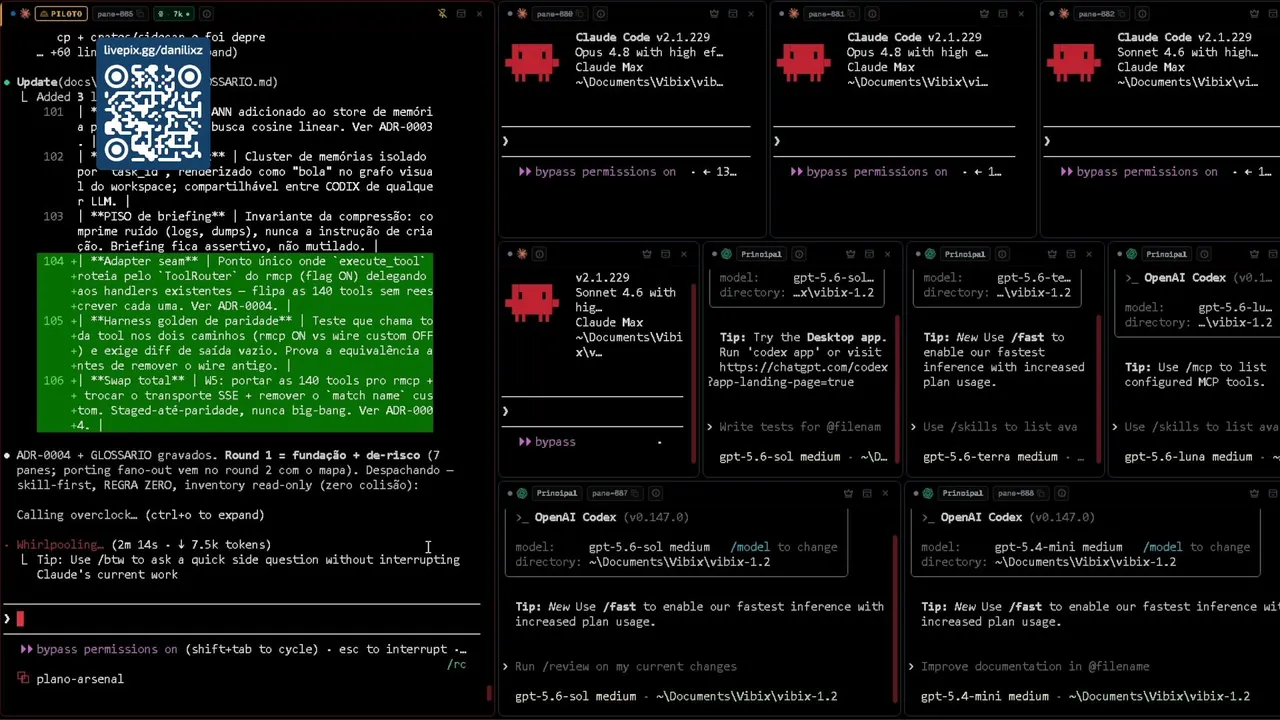The height and width of the screenshot is (720, 1280).
Task: Toggle bypass permissions in pane-880
Action: point(597,171)
